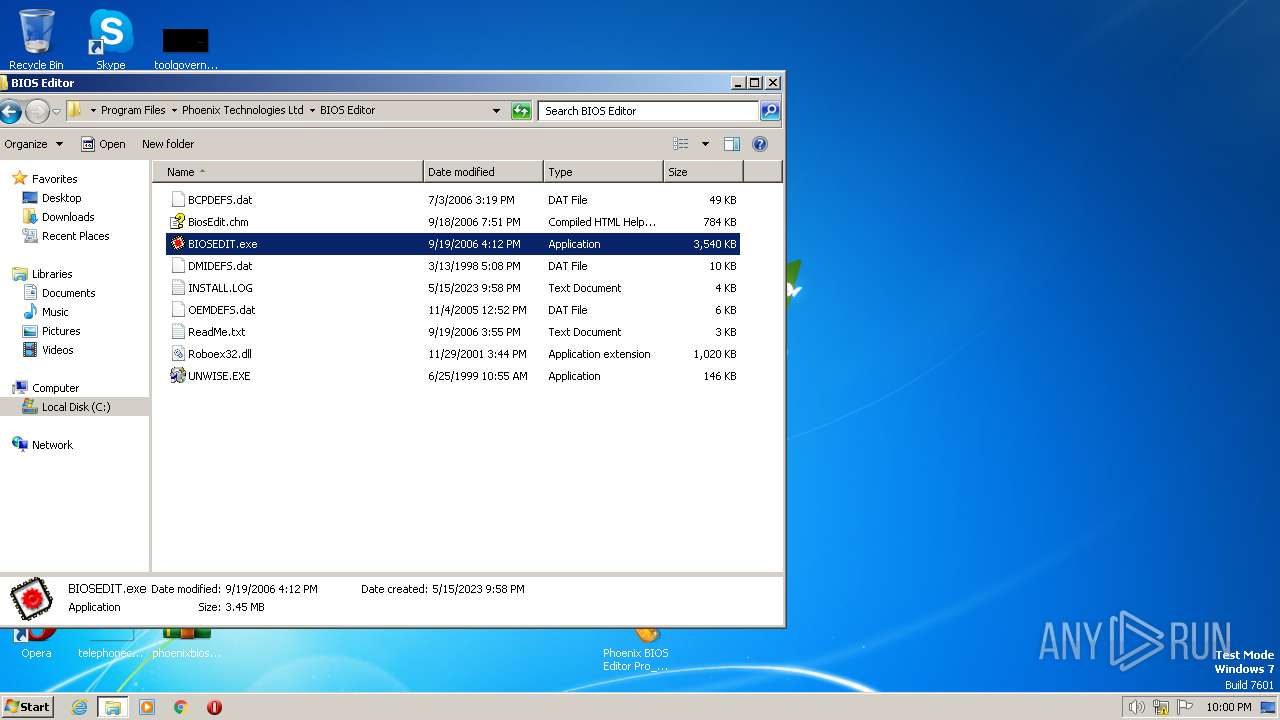Select Network in the navigation pane

(52, 445)
